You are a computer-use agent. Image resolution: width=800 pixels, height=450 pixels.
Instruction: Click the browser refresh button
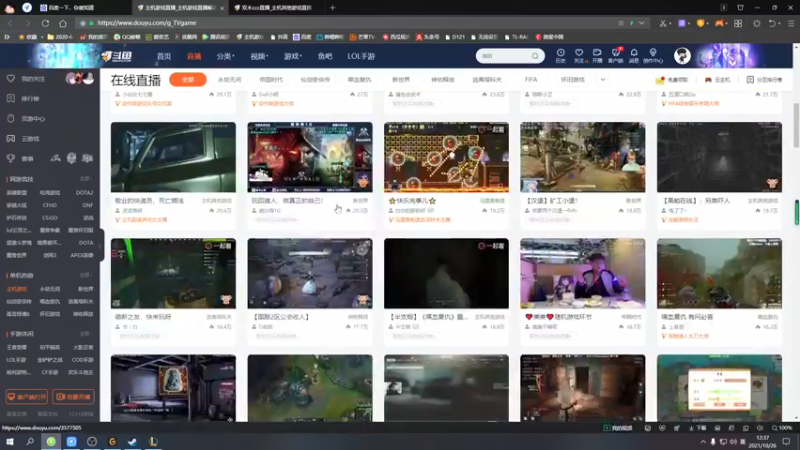(45, 23)
